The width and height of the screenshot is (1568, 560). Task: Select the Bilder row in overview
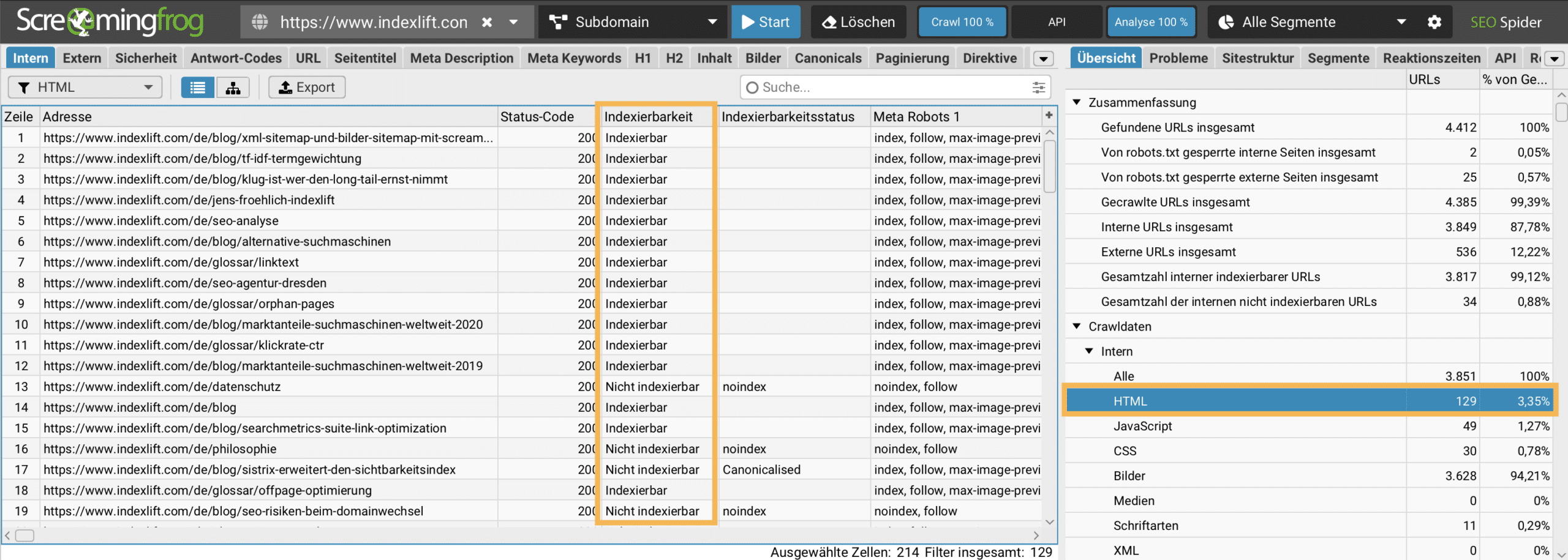pos(1309,476)
